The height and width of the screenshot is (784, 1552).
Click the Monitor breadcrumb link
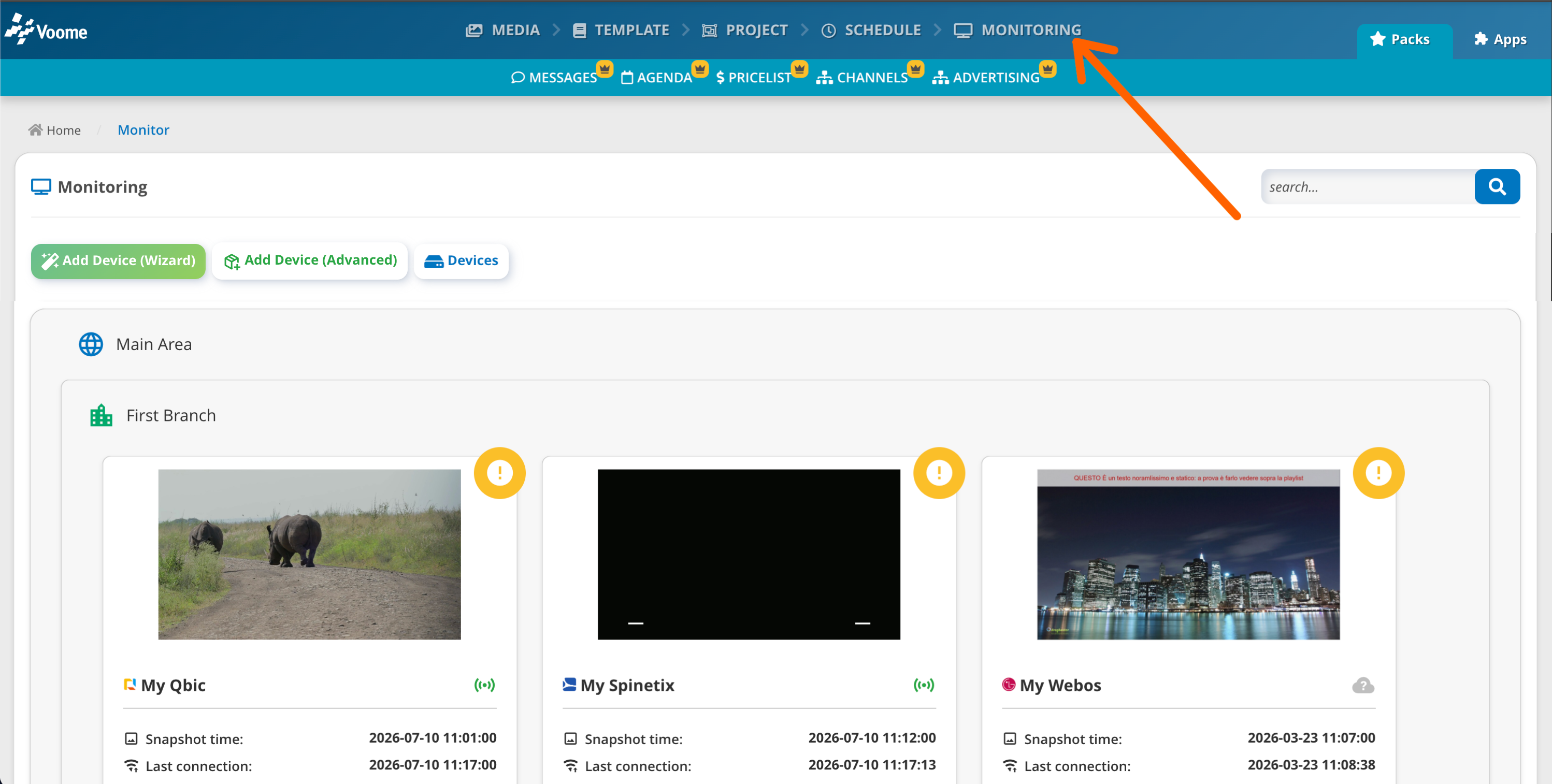[143, 130]
